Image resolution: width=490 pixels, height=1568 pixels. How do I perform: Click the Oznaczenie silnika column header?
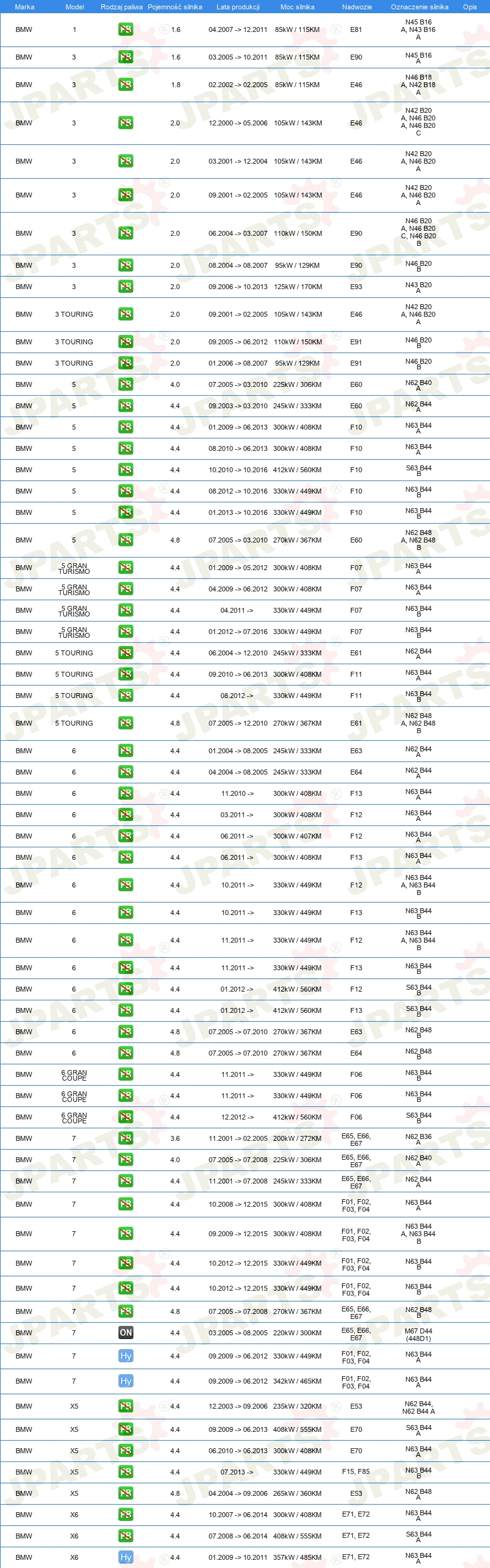point(420,7)
